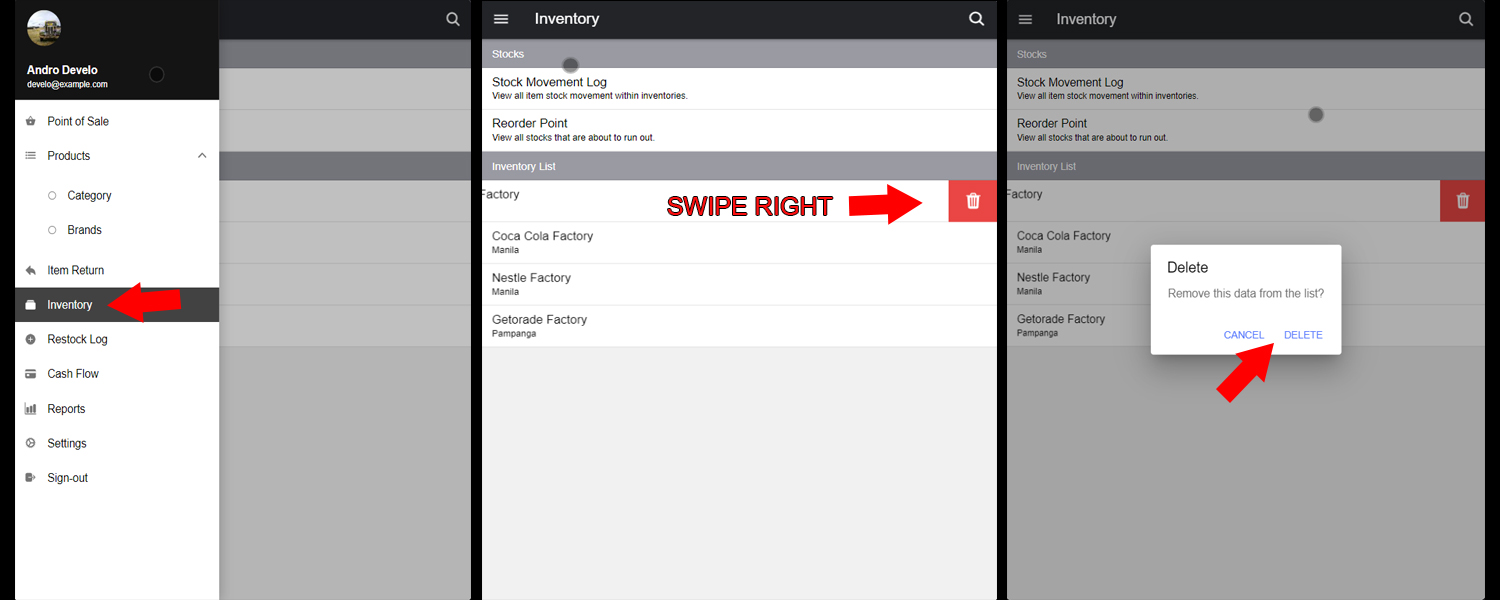Open hamburger menu in the undimmed Inventory header
The image size is (1500, 600).
pos(502,19)
